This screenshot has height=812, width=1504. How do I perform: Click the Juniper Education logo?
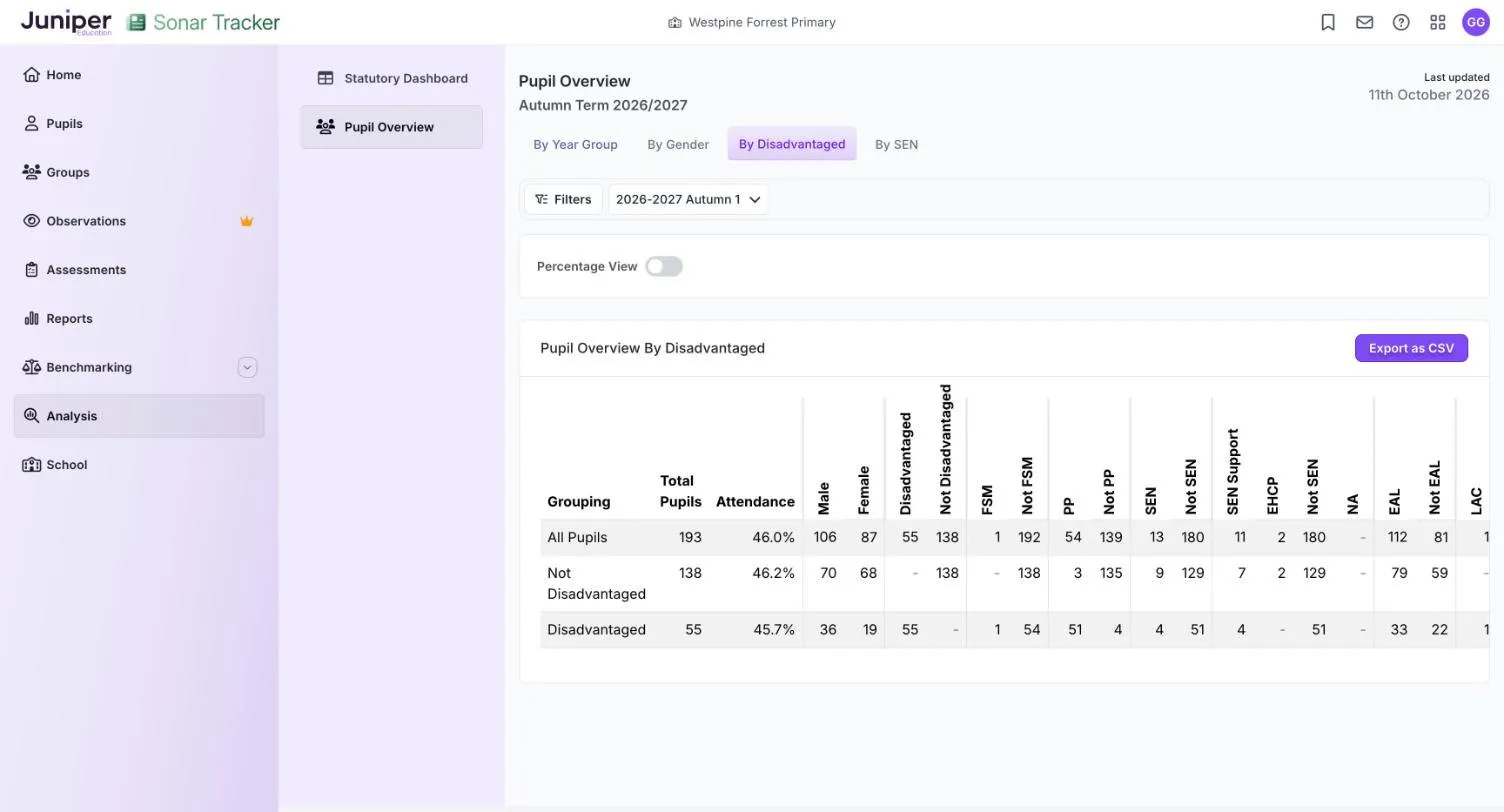click(x=66, y=22)
